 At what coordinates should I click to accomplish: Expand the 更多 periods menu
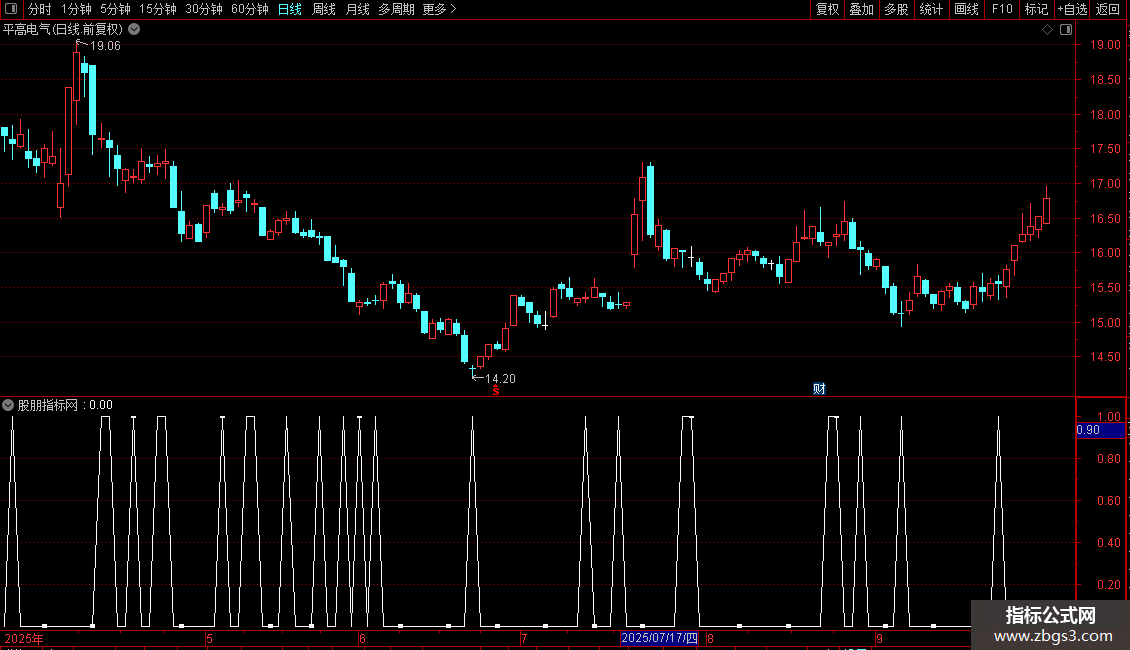click(440, 9)
